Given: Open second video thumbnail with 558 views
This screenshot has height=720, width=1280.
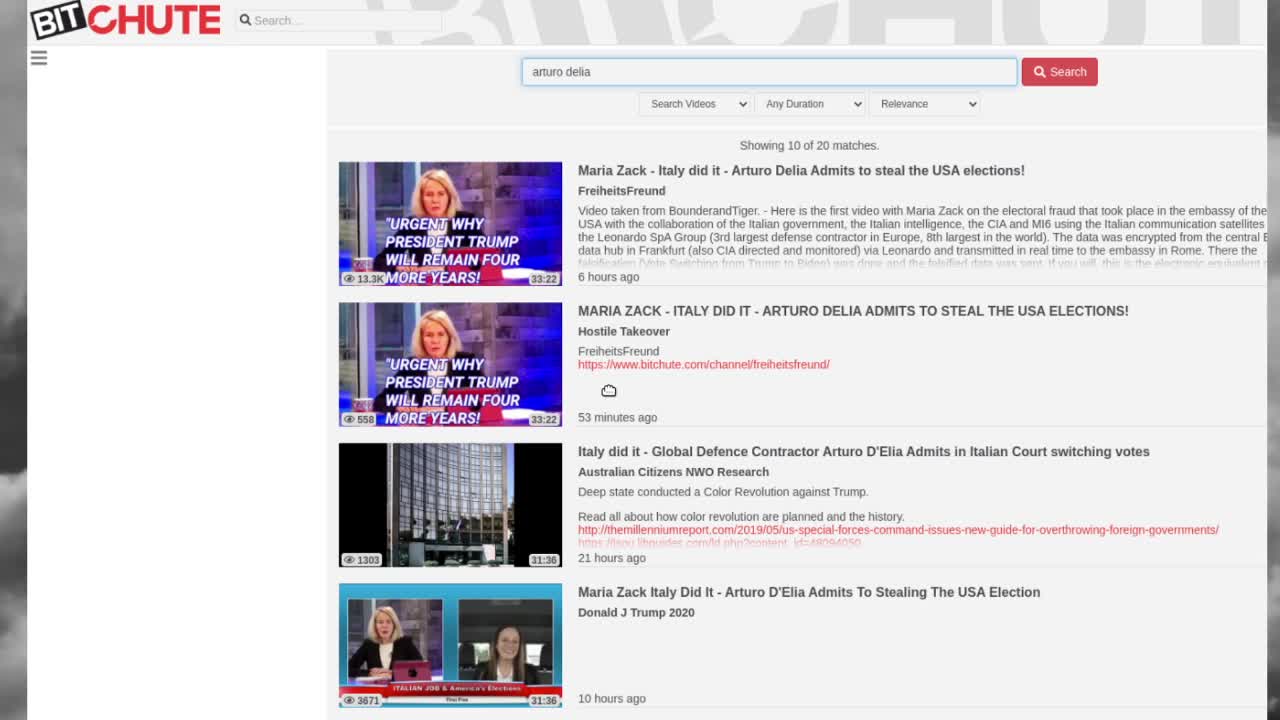Looking at the screenshot, I should tap(450, 364).
